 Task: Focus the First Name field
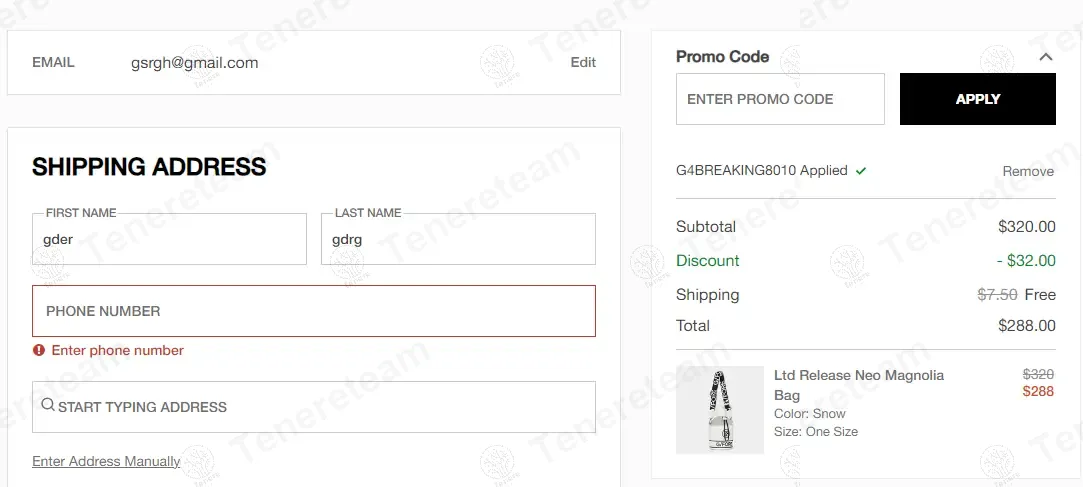click(169, 240)
